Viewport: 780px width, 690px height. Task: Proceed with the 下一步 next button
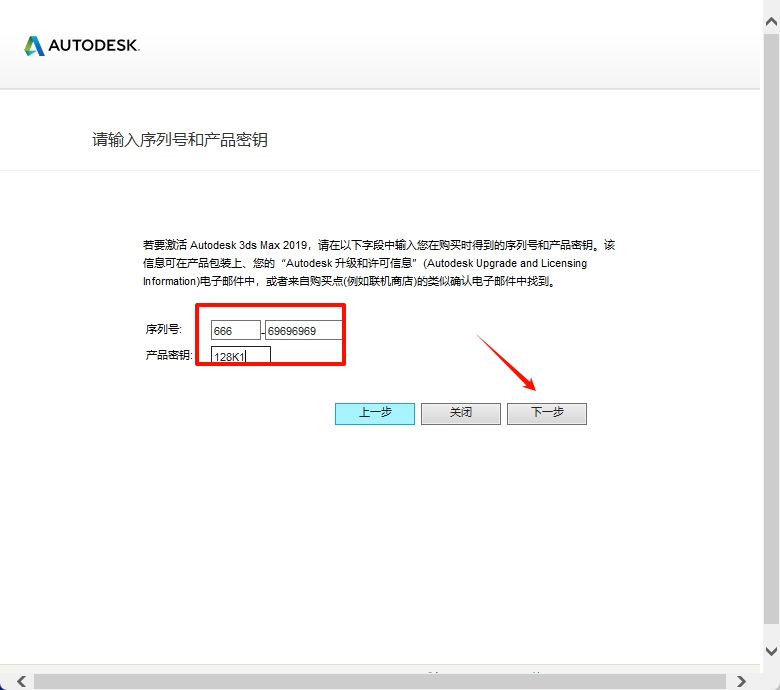click(x=546, y=413)
